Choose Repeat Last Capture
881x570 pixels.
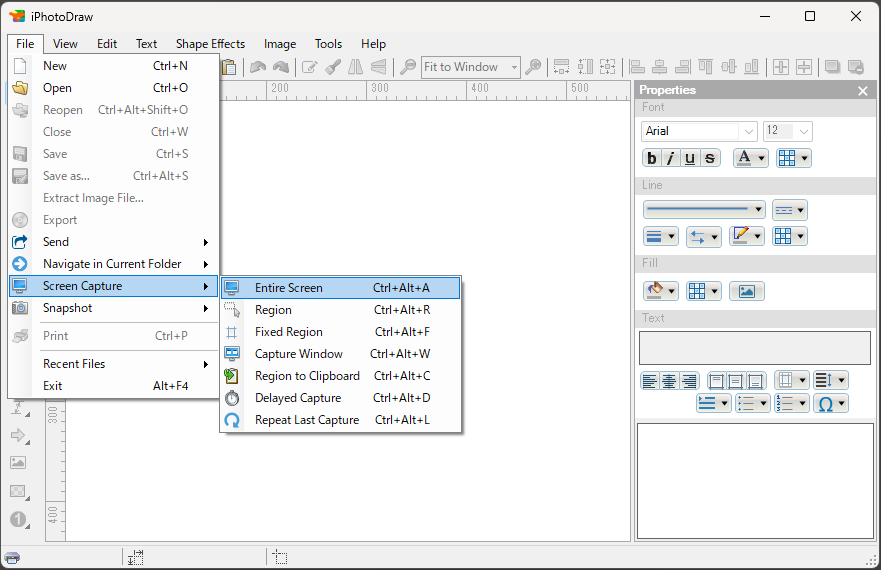tap(340, 420)
